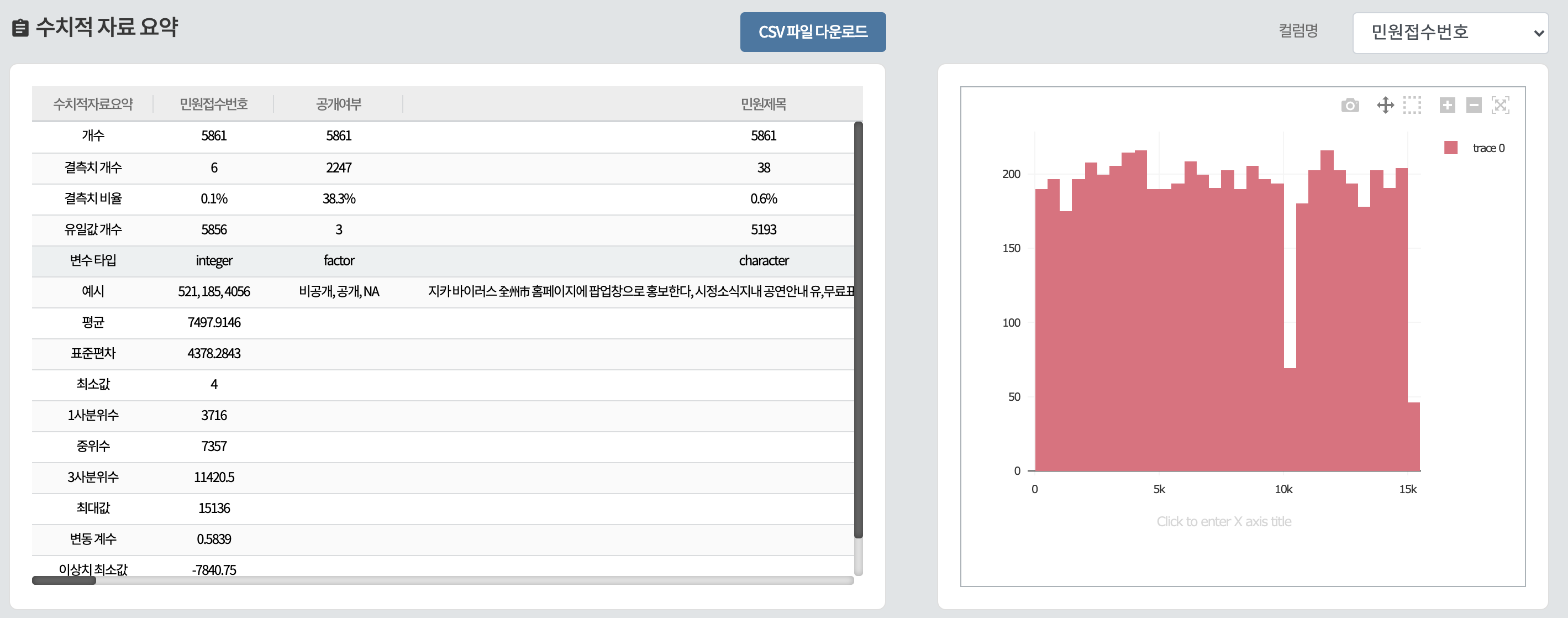
Task: Click the Zoom in plus icon
Action: coord(1447,106)
